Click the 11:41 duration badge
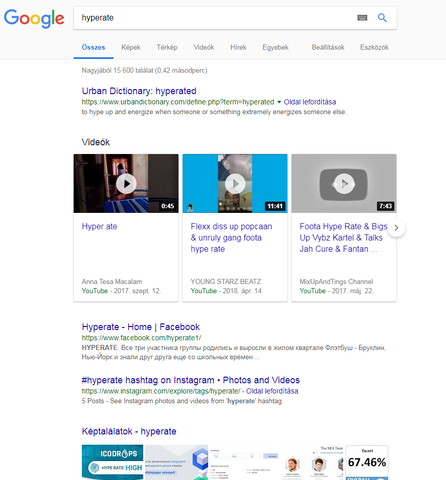The image size is (446, 480). click(x=275, y=206)
